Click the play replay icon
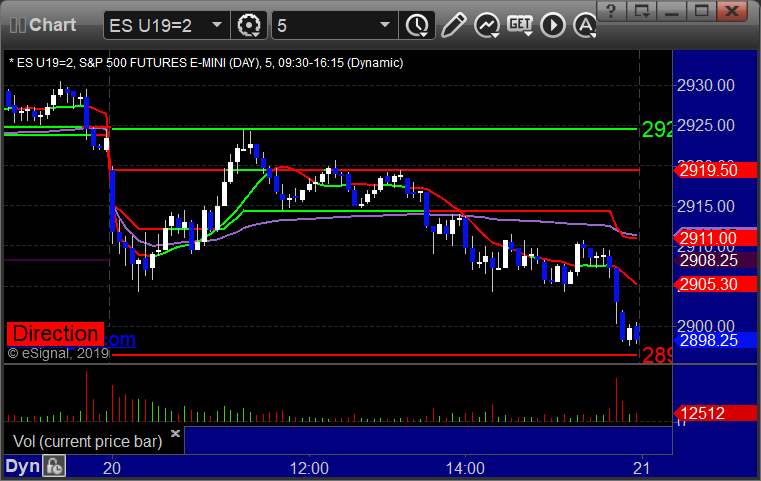 coord(553,25)
